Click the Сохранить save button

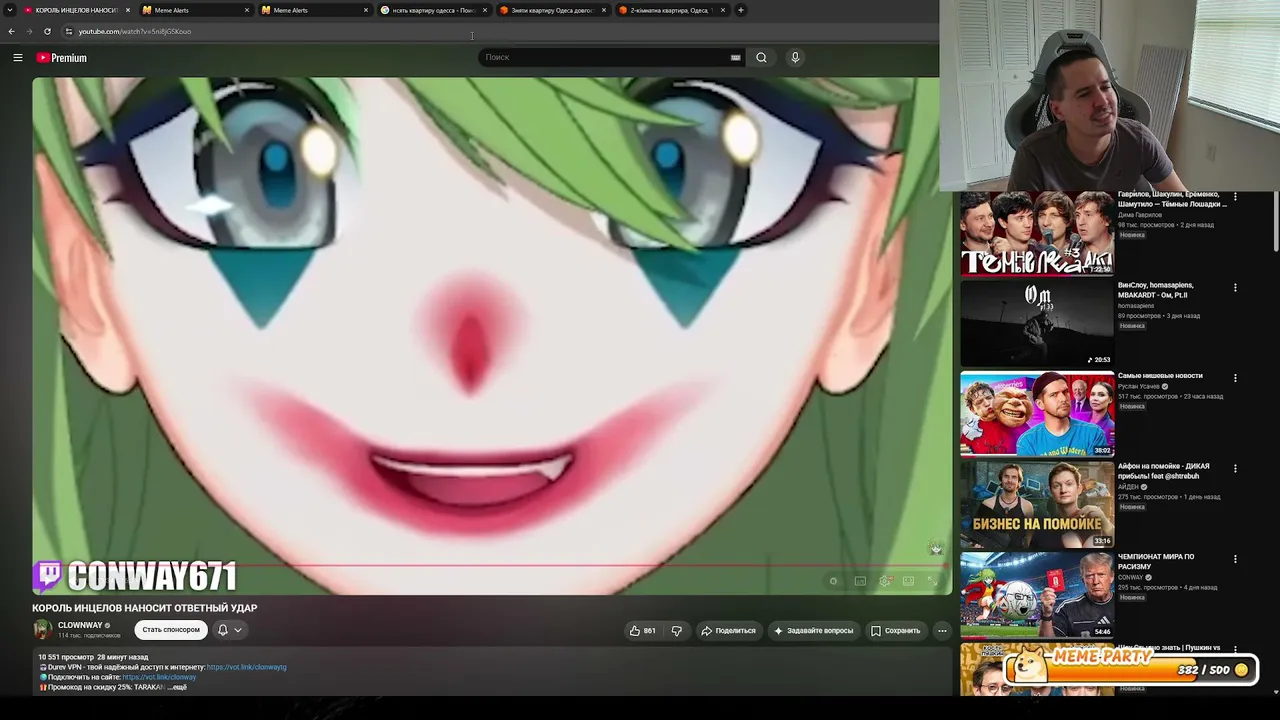(x=895, y=631)
